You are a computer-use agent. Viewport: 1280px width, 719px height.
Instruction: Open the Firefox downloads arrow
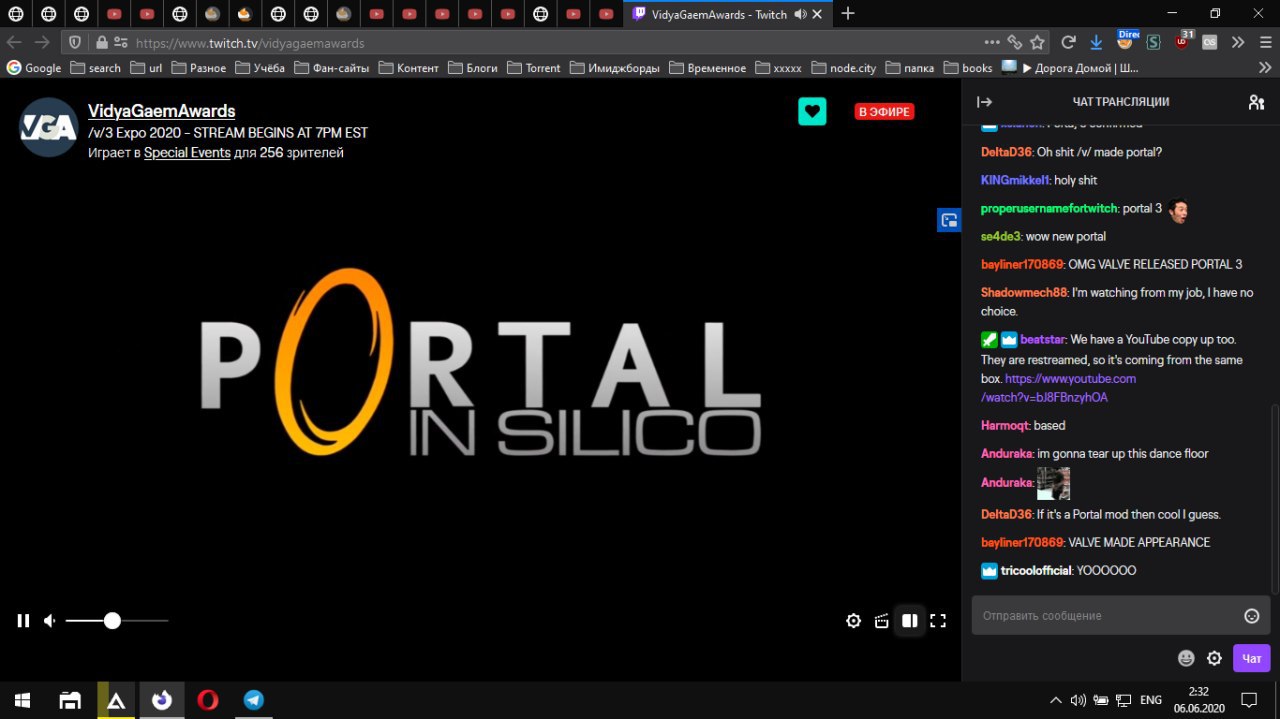(1096, 43)
